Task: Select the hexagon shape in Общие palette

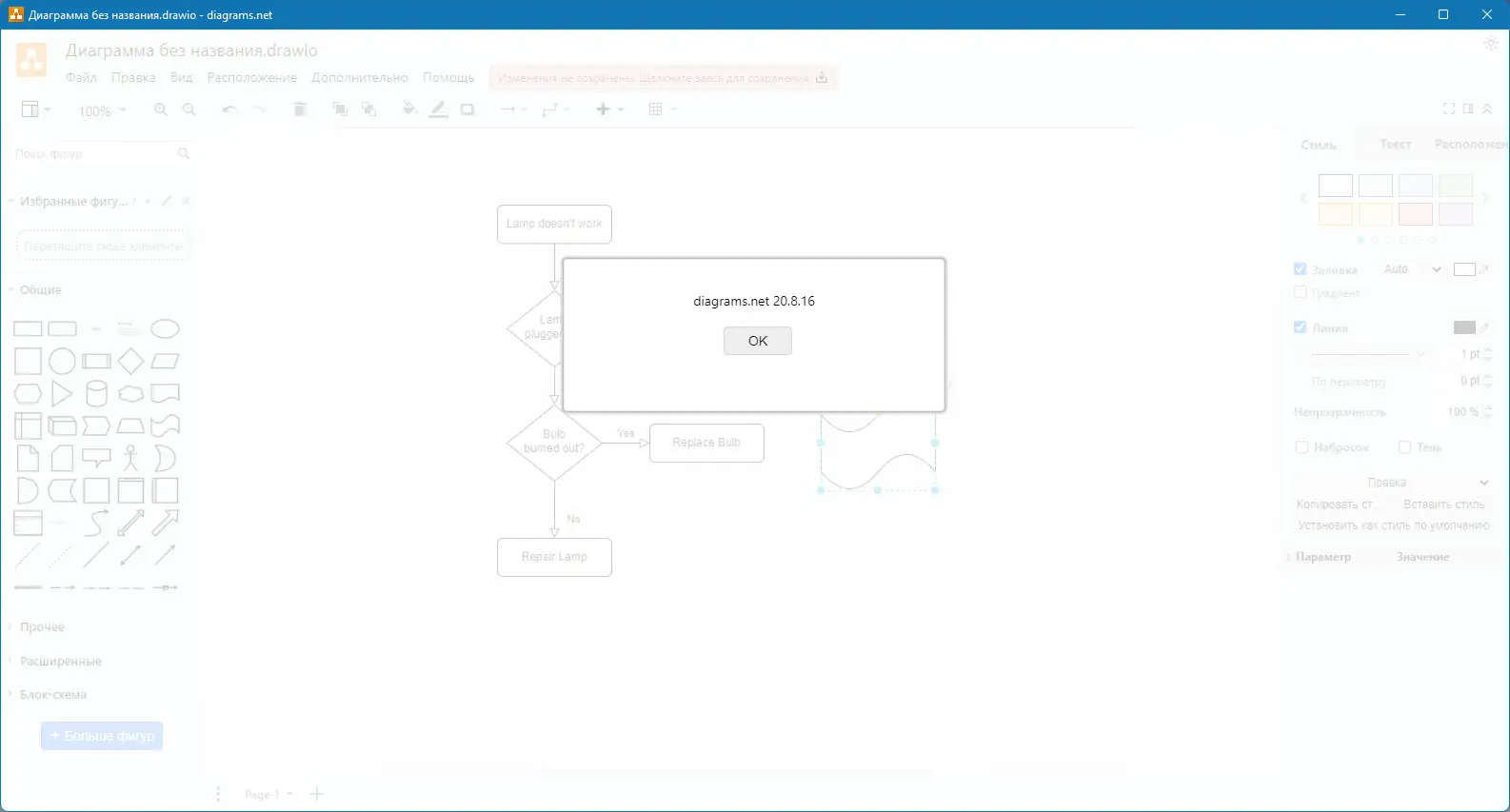Action: [x=28, y=394]
